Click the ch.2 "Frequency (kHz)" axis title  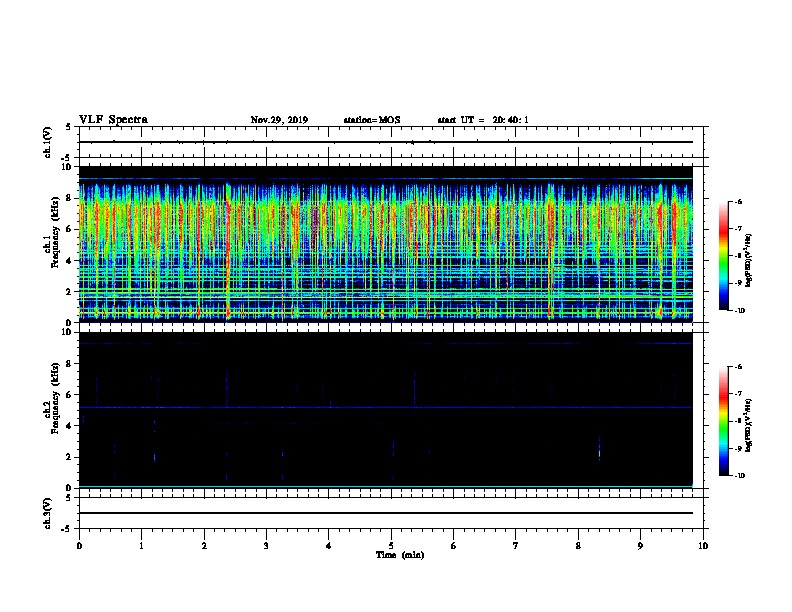coord(55,398)
